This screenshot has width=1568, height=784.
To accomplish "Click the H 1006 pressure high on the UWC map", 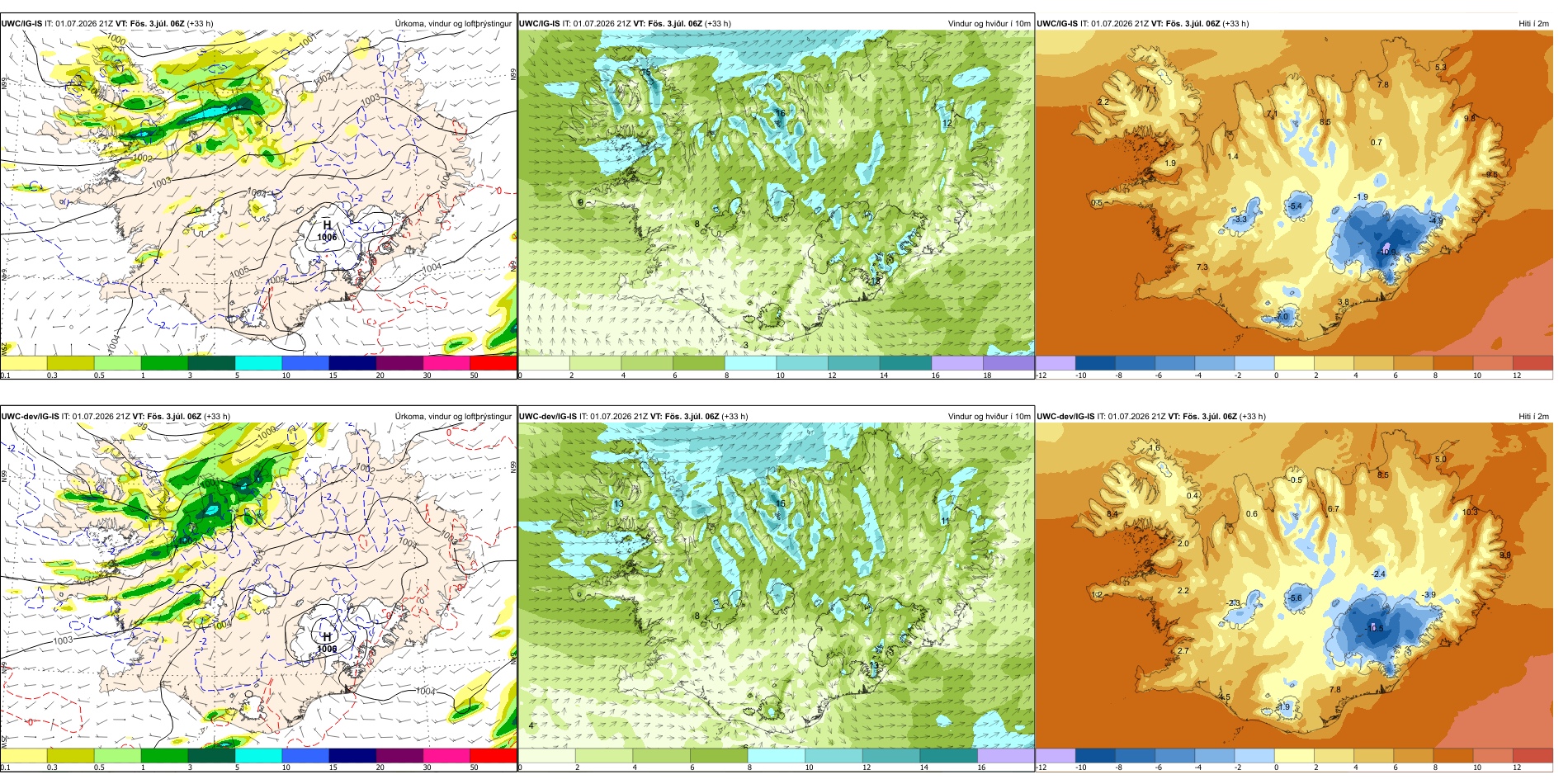I will coord(327,231).
